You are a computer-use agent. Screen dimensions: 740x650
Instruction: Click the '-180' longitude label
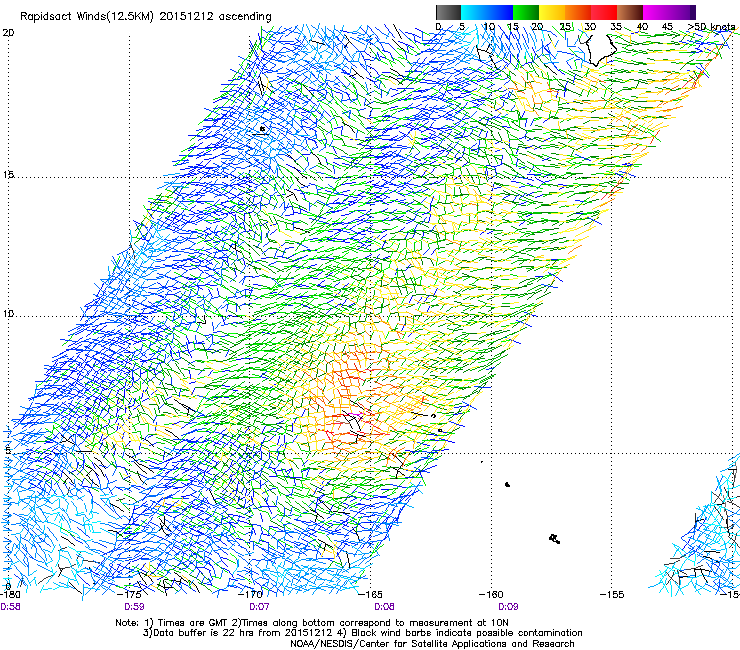(10, 594)
